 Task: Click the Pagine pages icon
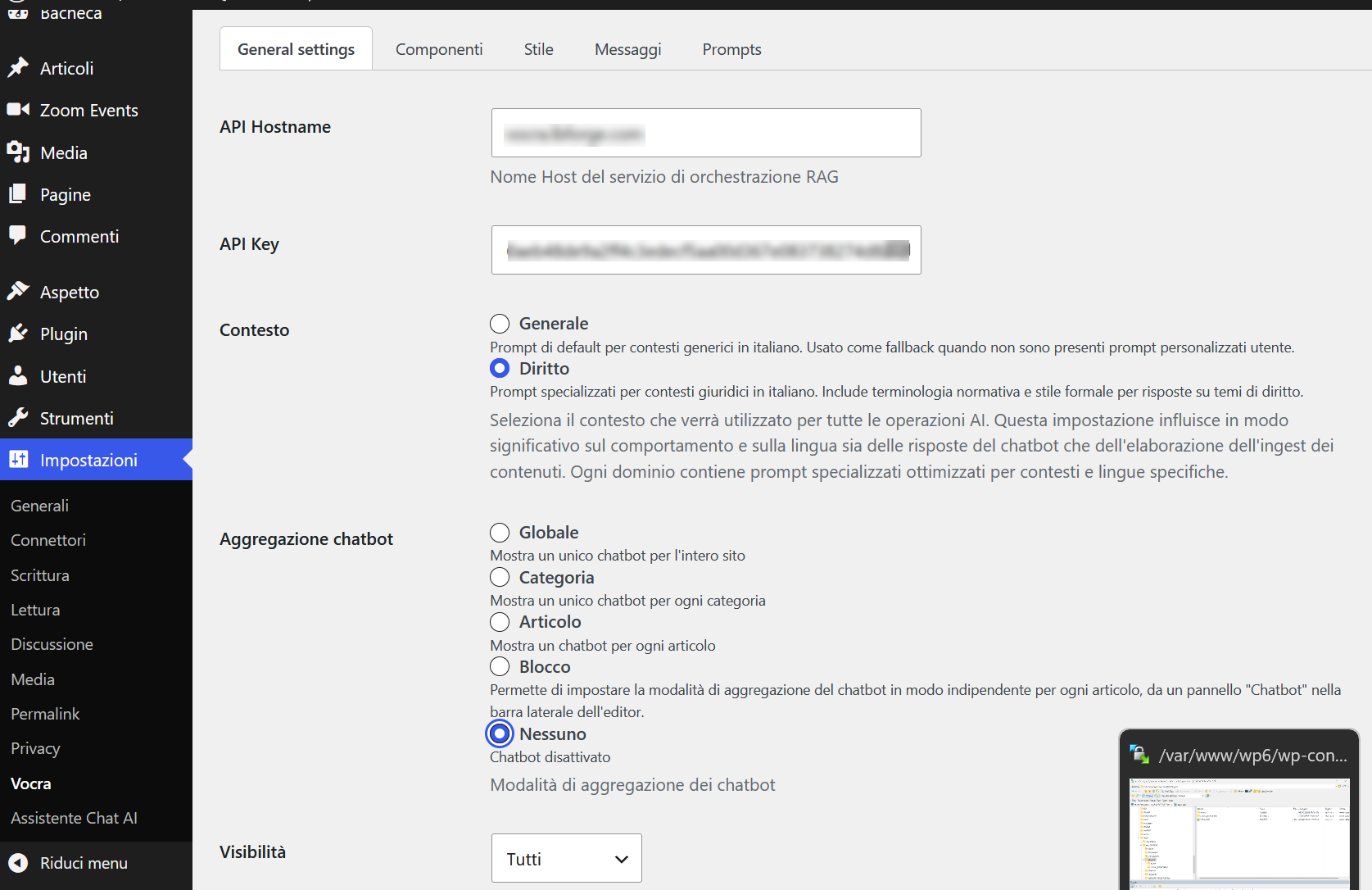[x=18, y=194]
